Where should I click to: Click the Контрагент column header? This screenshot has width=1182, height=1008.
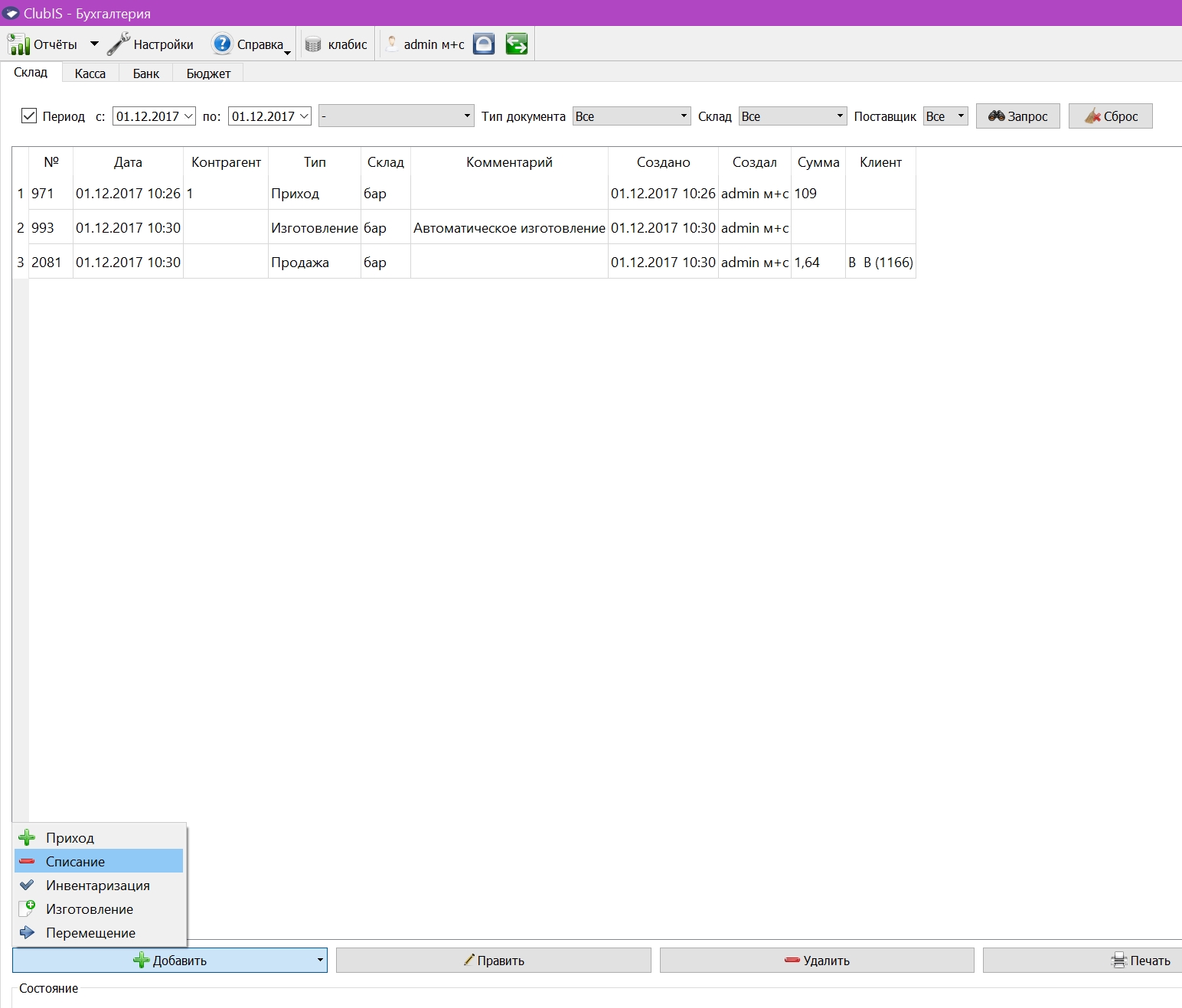(226, 162)
